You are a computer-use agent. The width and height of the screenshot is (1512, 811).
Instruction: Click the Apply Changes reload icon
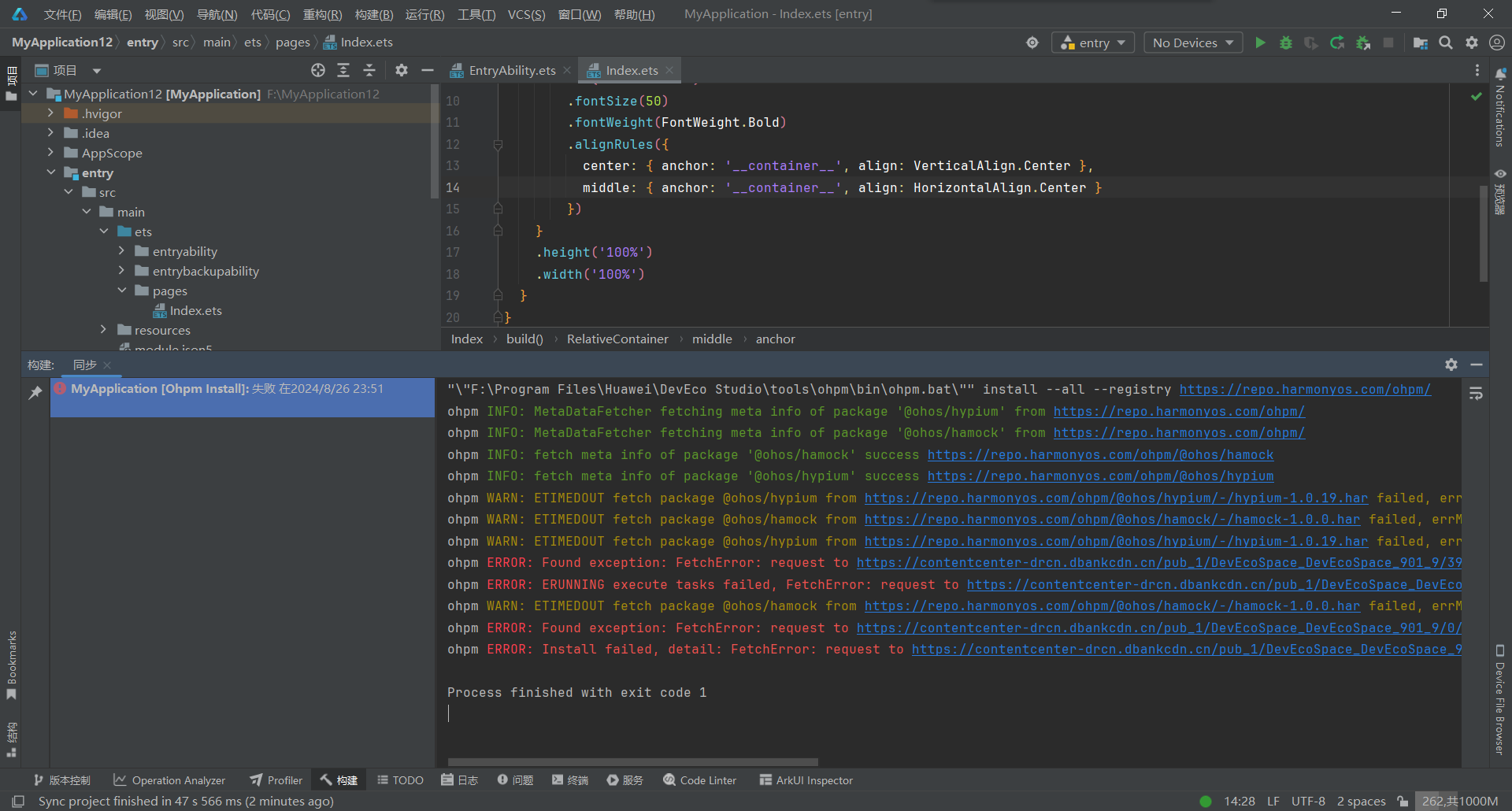1337,43
